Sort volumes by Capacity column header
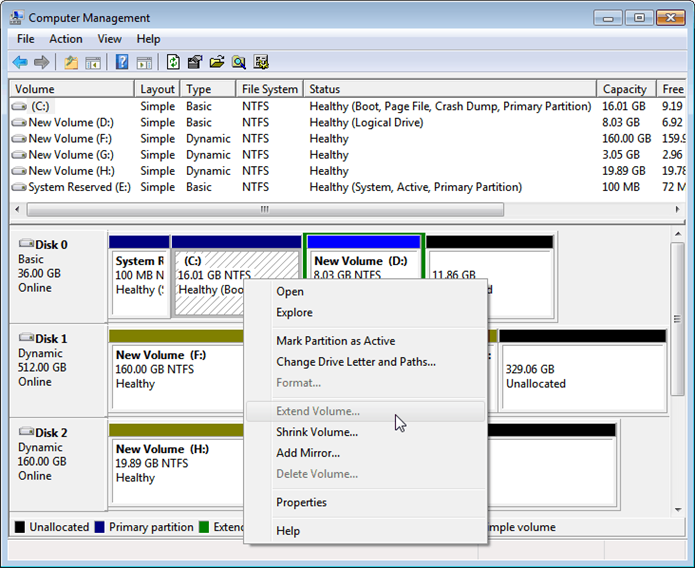Viewport: 695px width, 568px height. (x=625, y=89)
